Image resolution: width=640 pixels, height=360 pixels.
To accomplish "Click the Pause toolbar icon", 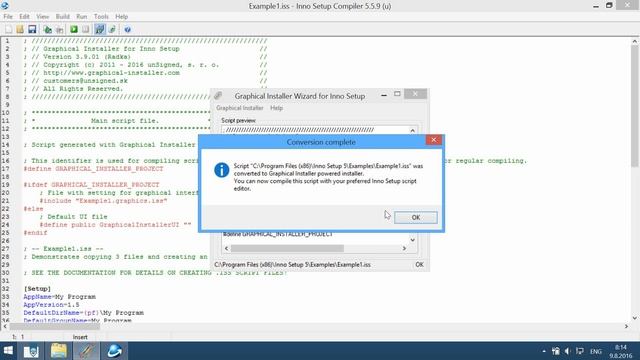I will 85,29.
